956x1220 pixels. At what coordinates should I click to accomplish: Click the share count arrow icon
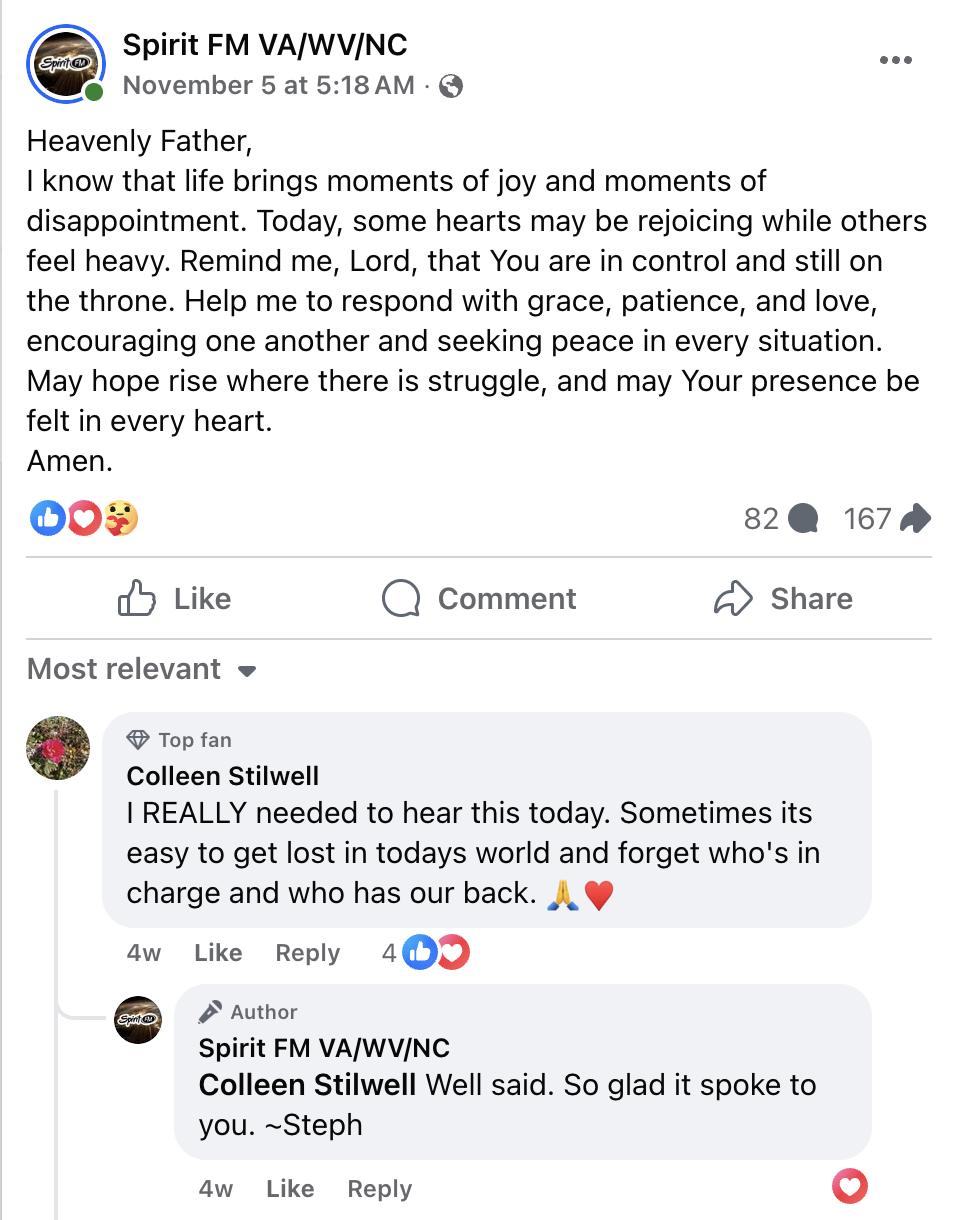point(915,518)
